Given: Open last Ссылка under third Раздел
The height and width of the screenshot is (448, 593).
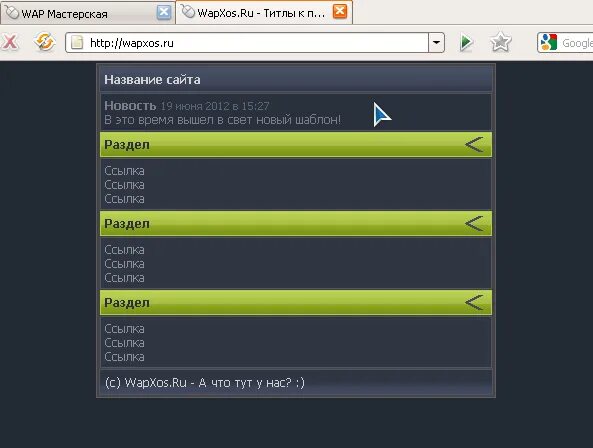Looking at the screenshot, I should point(124,357).
